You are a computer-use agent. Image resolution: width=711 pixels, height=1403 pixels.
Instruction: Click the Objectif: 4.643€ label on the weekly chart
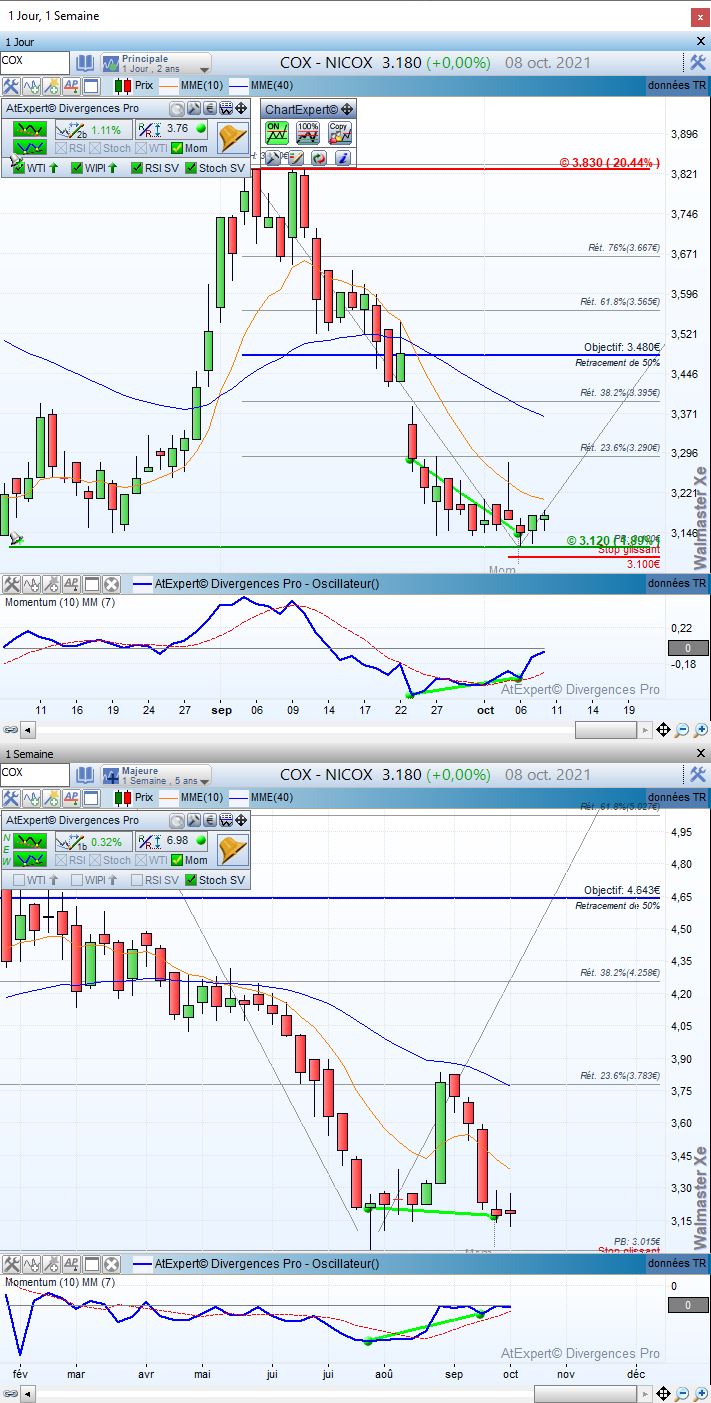pyautogui.click(x=622, y=890)
